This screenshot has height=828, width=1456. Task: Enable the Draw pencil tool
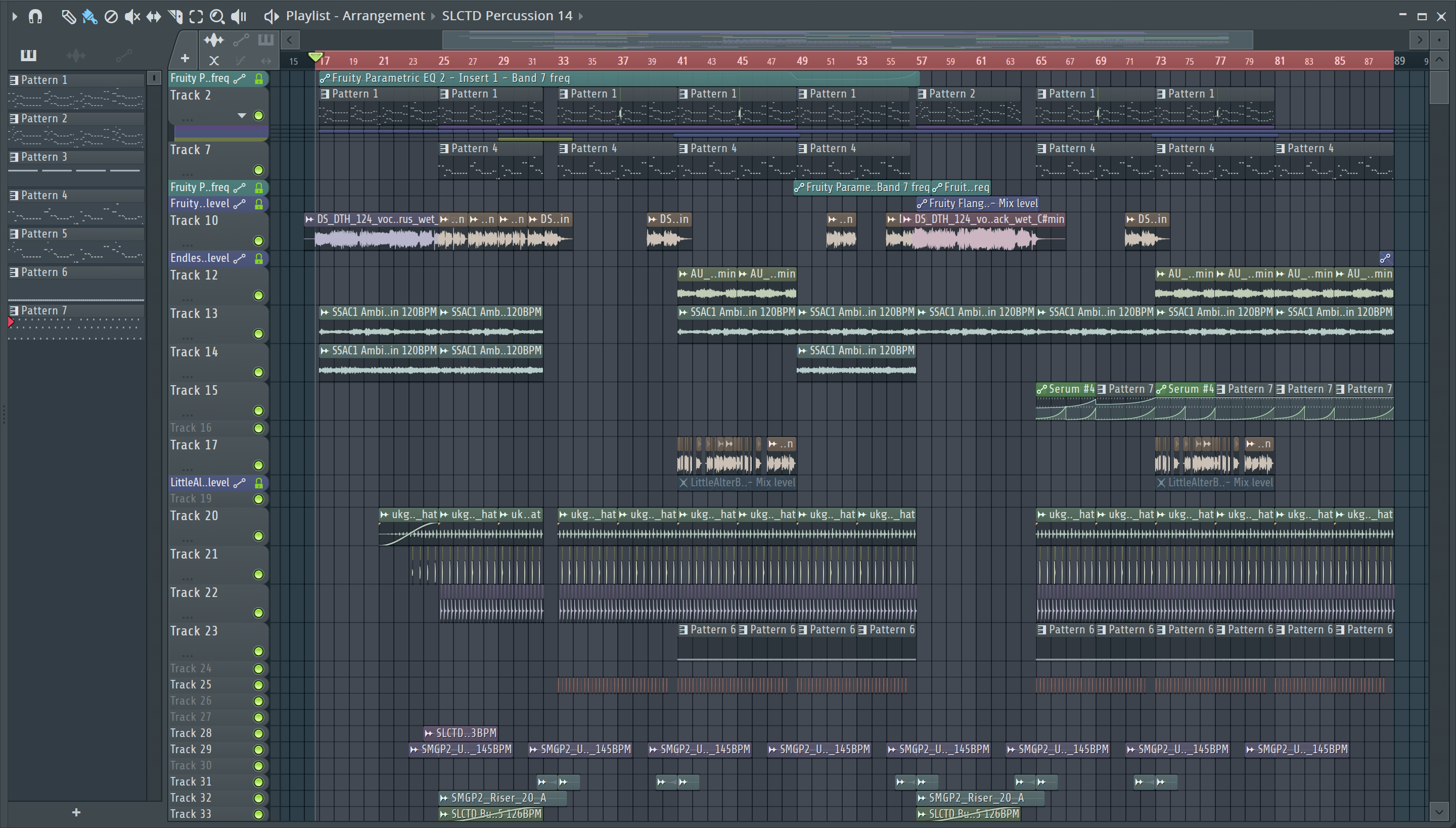pos(68,17)
